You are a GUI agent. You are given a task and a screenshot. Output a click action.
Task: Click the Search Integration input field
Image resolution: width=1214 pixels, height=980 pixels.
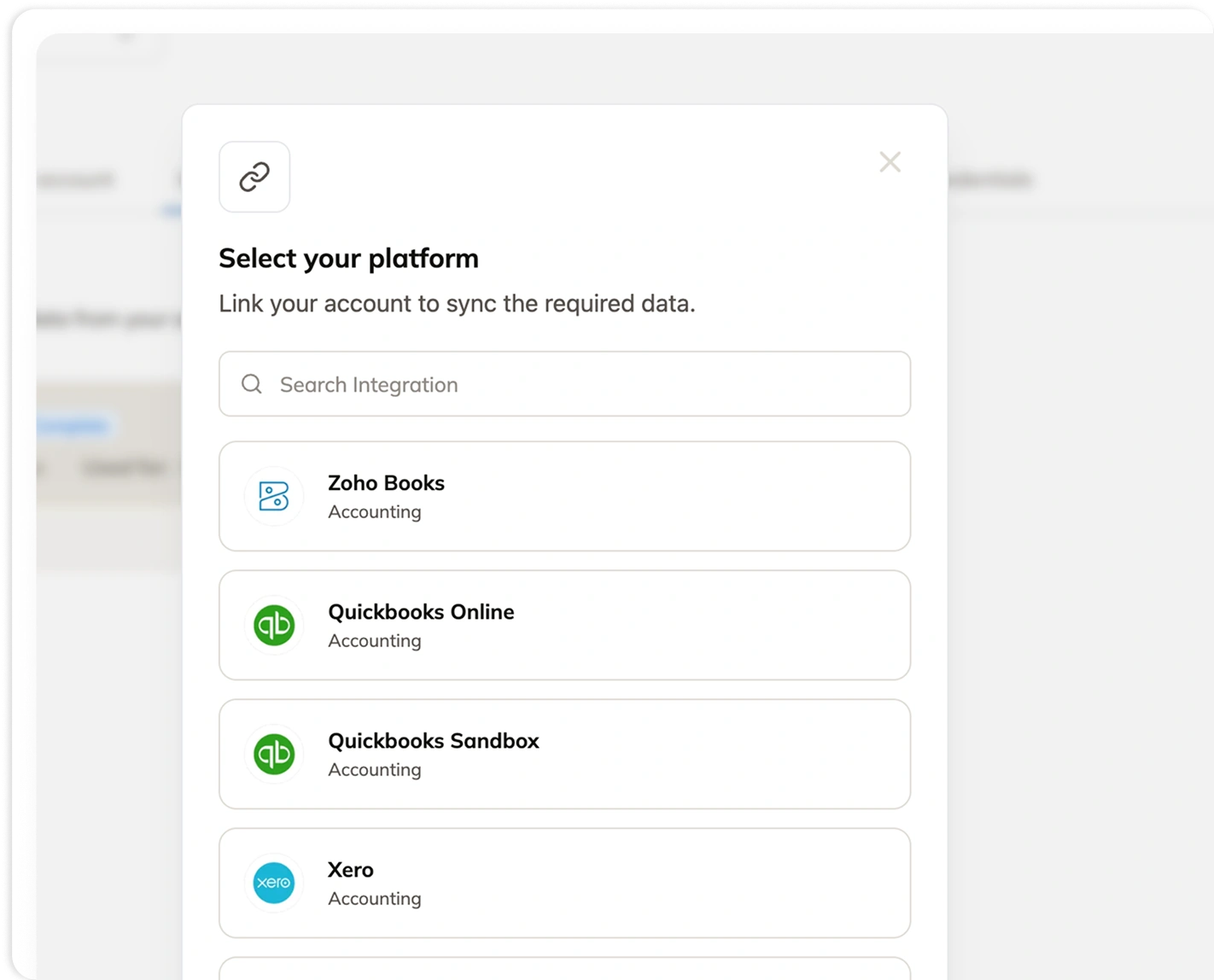tap(564, 384)
